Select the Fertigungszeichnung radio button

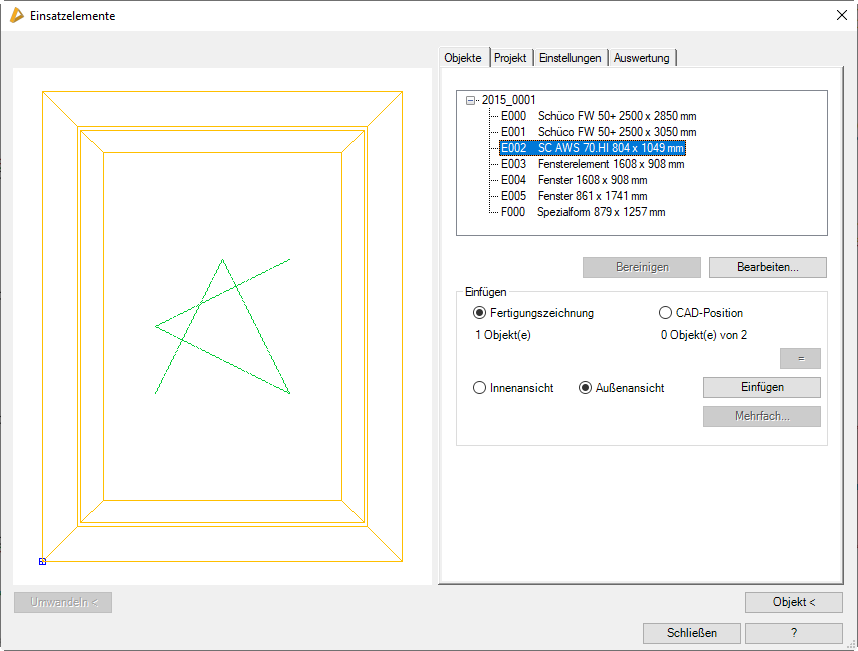(x=480, y=313)
